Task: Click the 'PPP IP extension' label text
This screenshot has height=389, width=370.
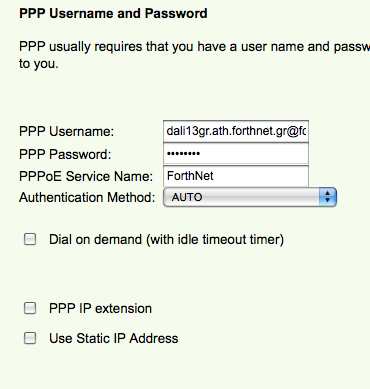Action: click(x=100, y=308)
